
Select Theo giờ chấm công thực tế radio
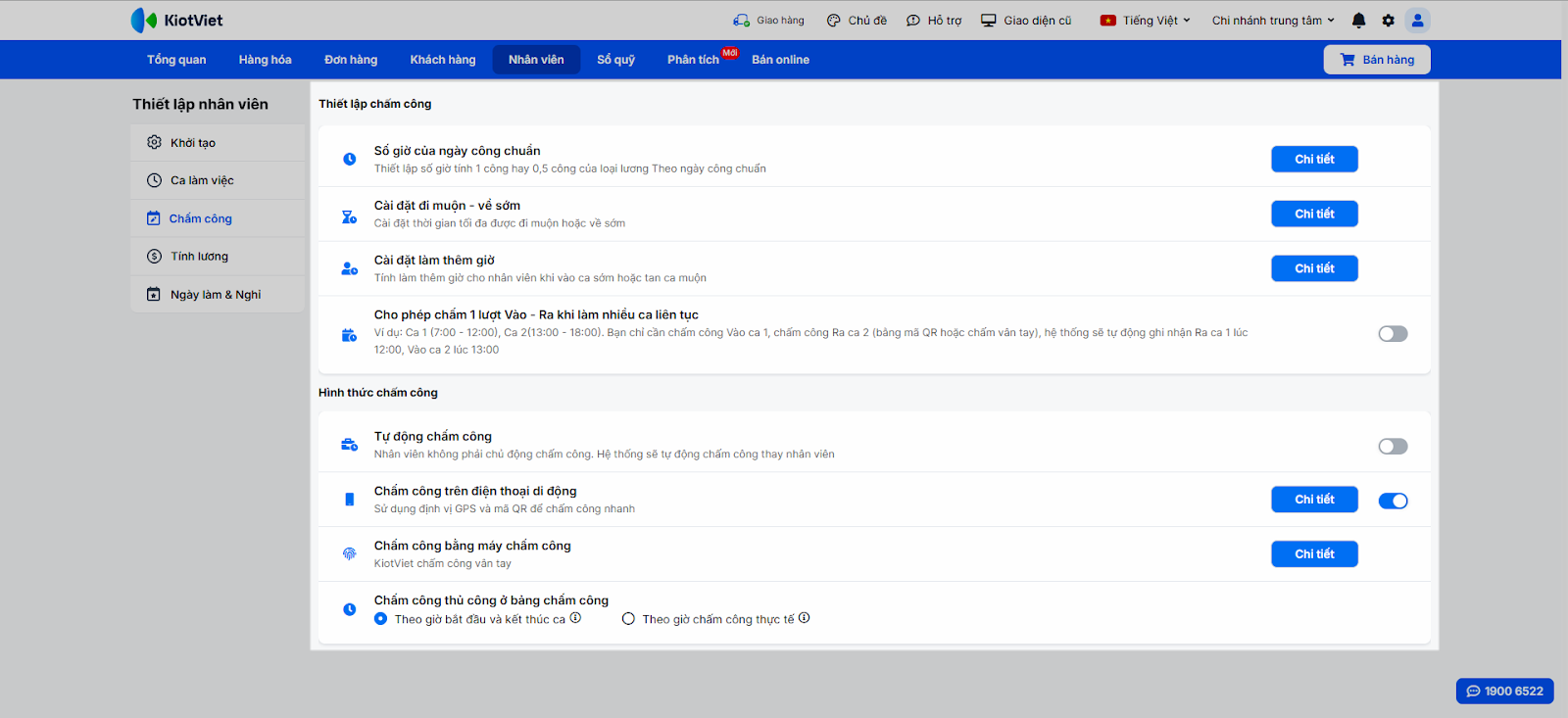pyautogui.click(x=629, y=619)
